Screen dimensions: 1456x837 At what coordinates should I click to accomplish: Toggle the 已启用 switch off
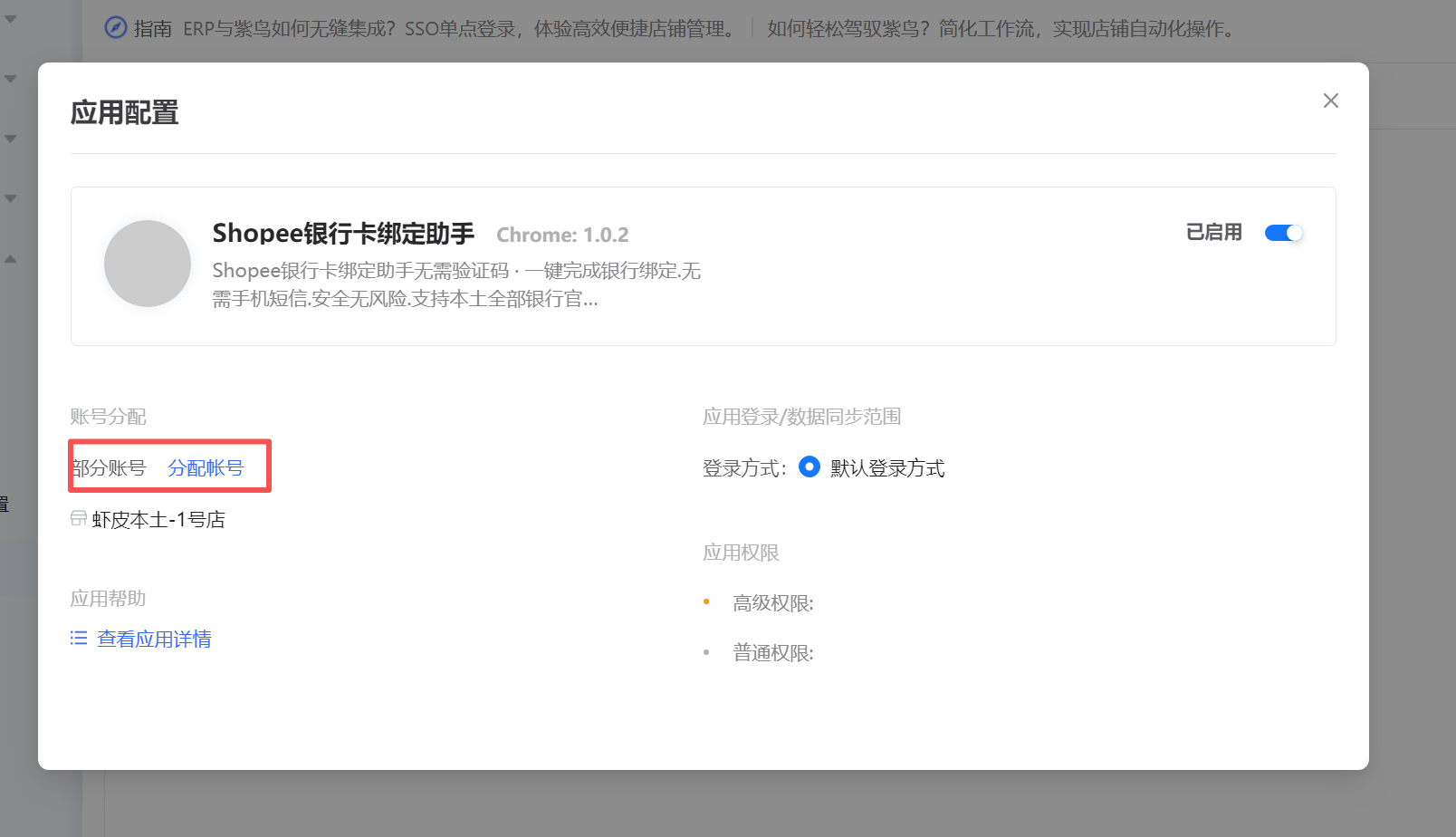[1283, 233]
